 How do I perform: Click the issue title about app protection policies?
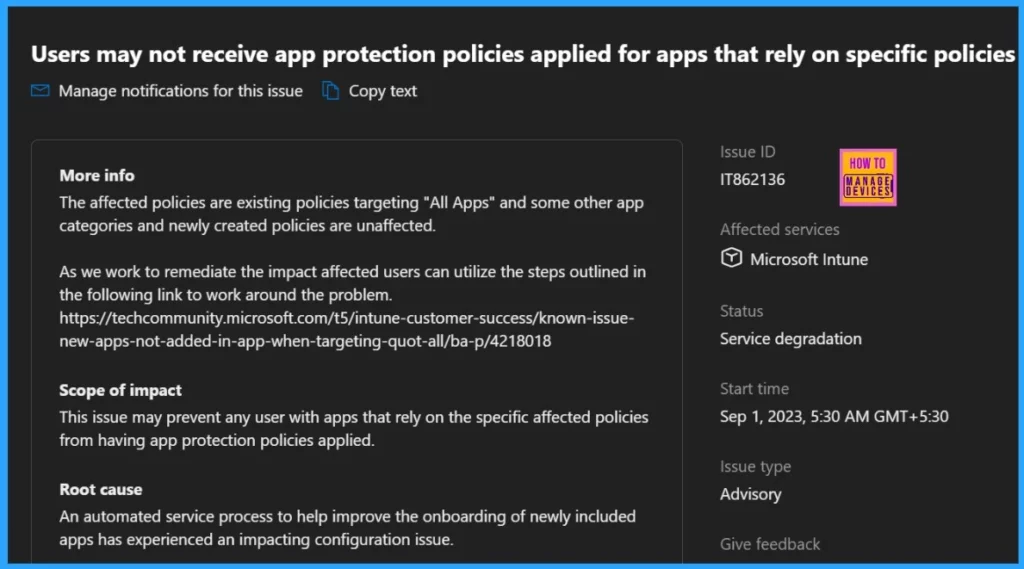(x=523, y=54)
